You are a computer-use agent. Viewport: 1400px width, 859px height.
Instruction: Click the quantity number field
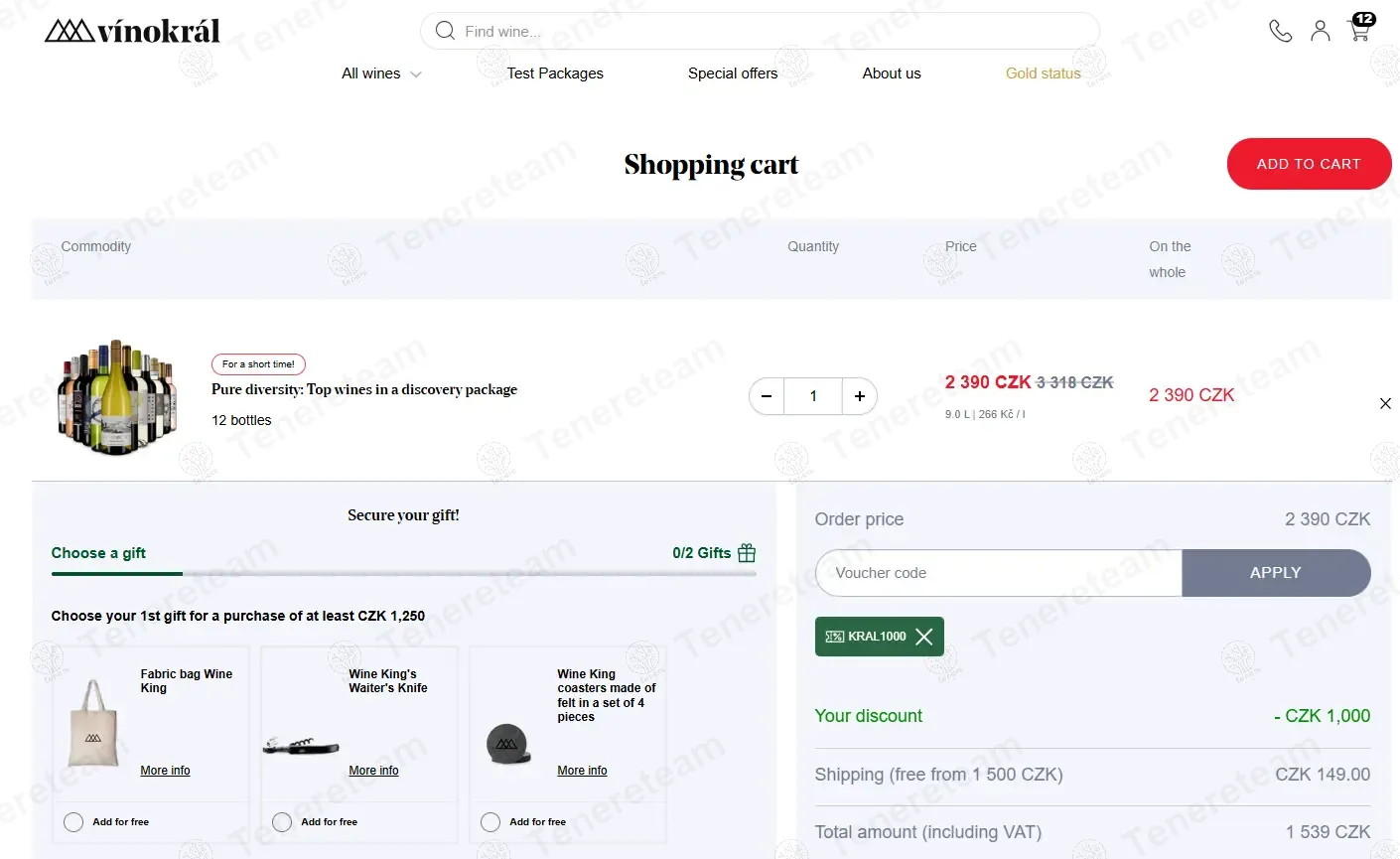point(813,396)
